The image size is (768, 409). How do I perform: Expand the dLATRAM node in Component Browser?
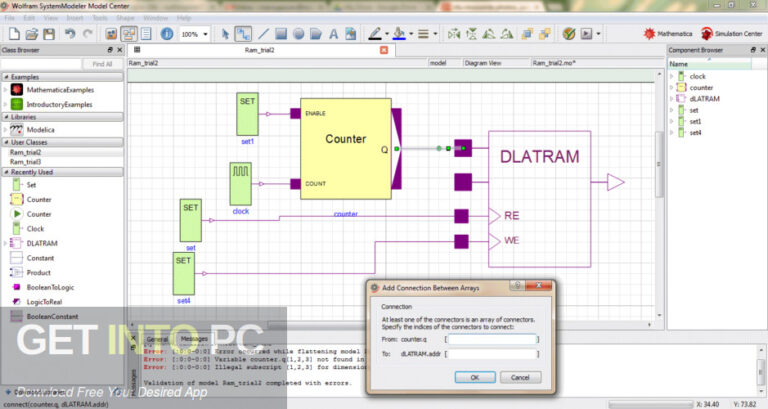coord(672,98)
